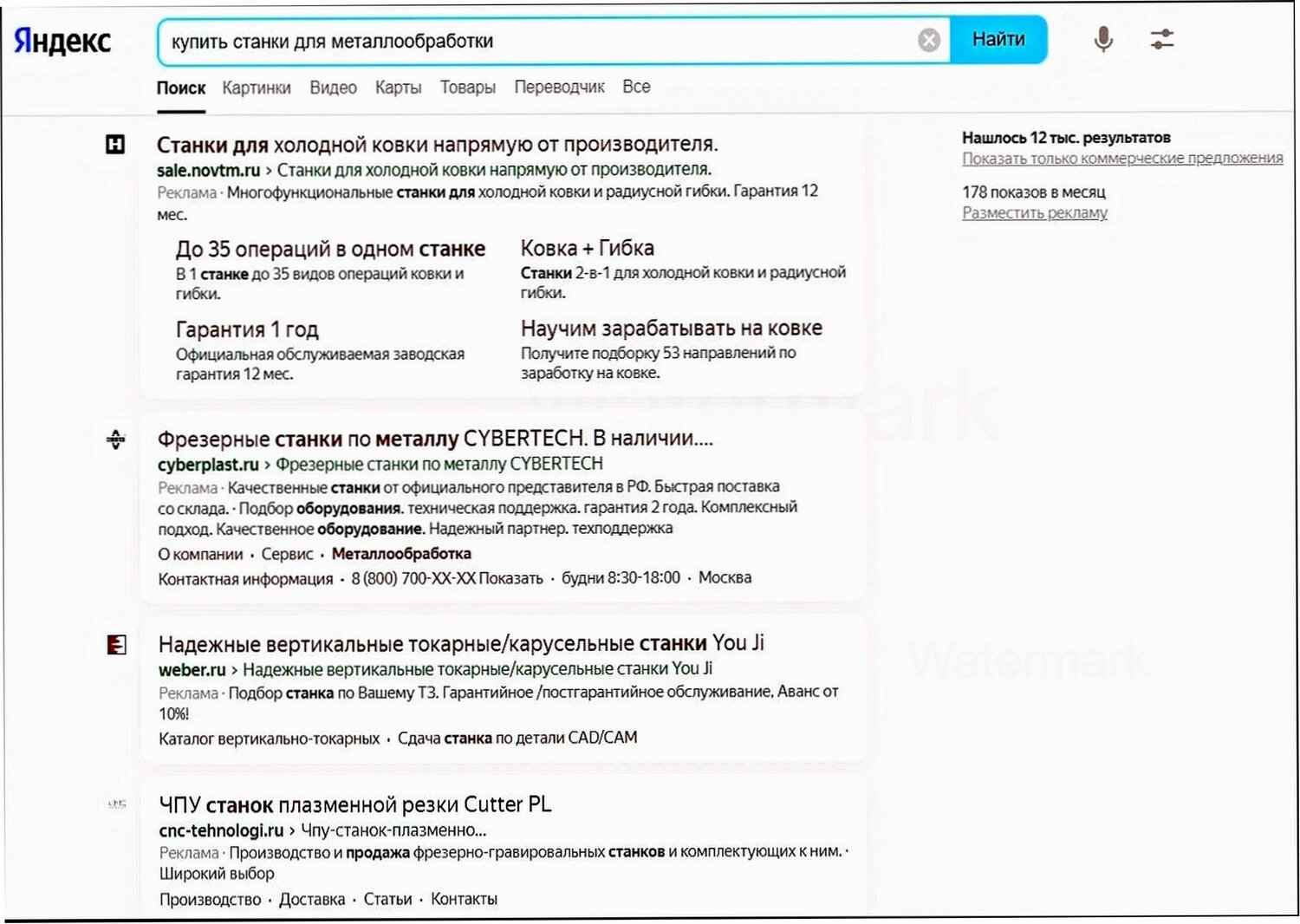Click the Яндекс logo
The image size is (1300, 924).
click(61, 39)
